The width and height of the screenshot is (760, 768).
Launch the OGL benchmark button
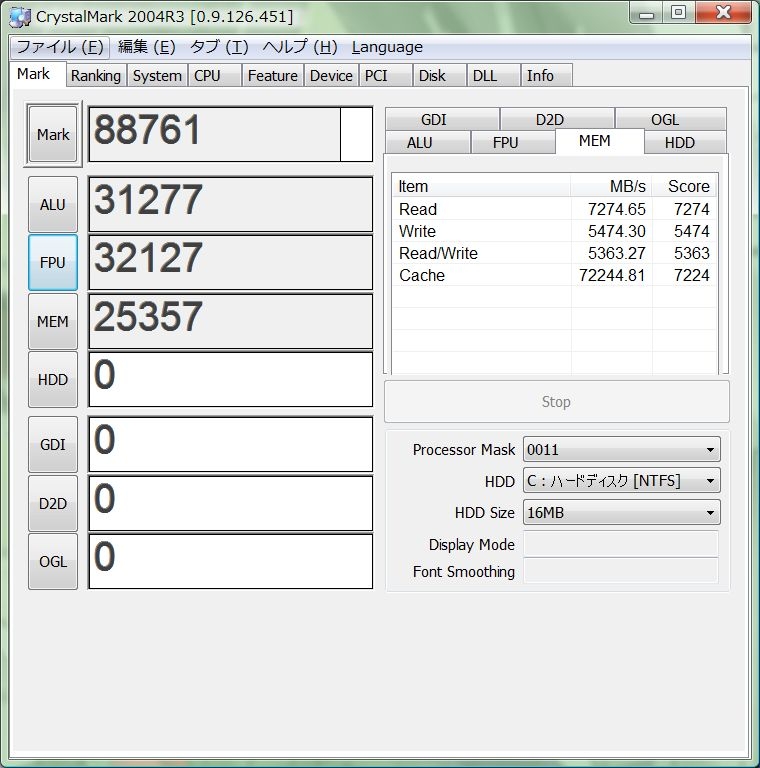(x=53, y=561)
